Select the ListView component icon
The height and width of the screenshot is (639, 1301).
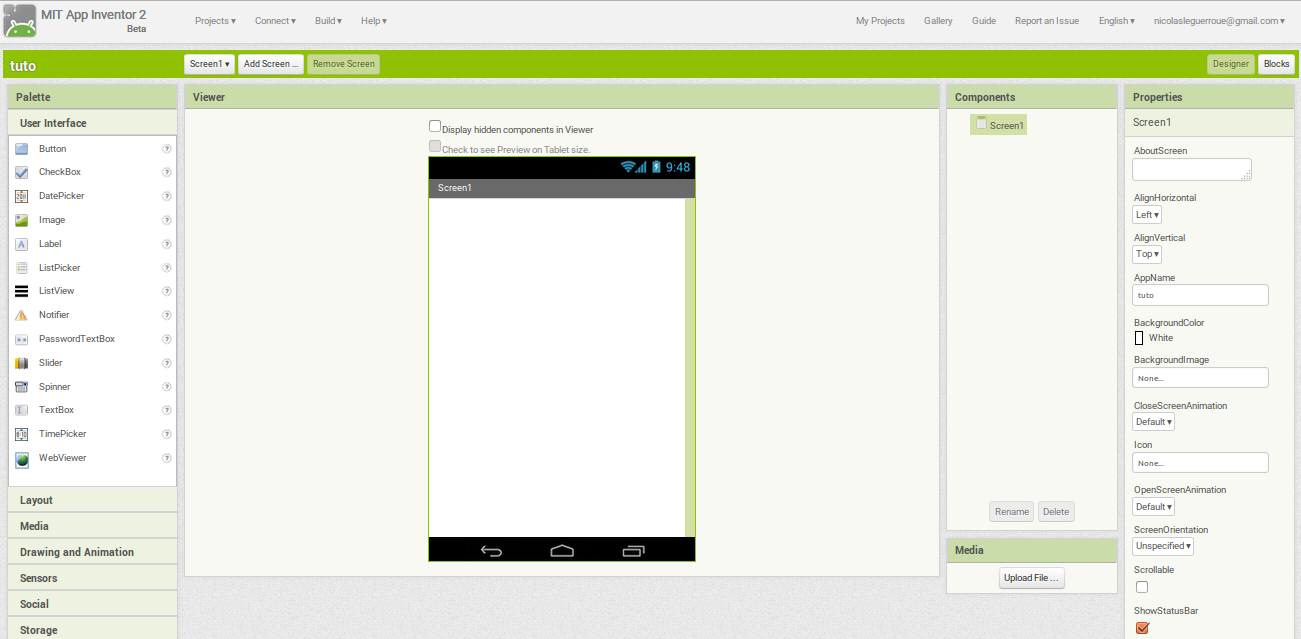21,291
